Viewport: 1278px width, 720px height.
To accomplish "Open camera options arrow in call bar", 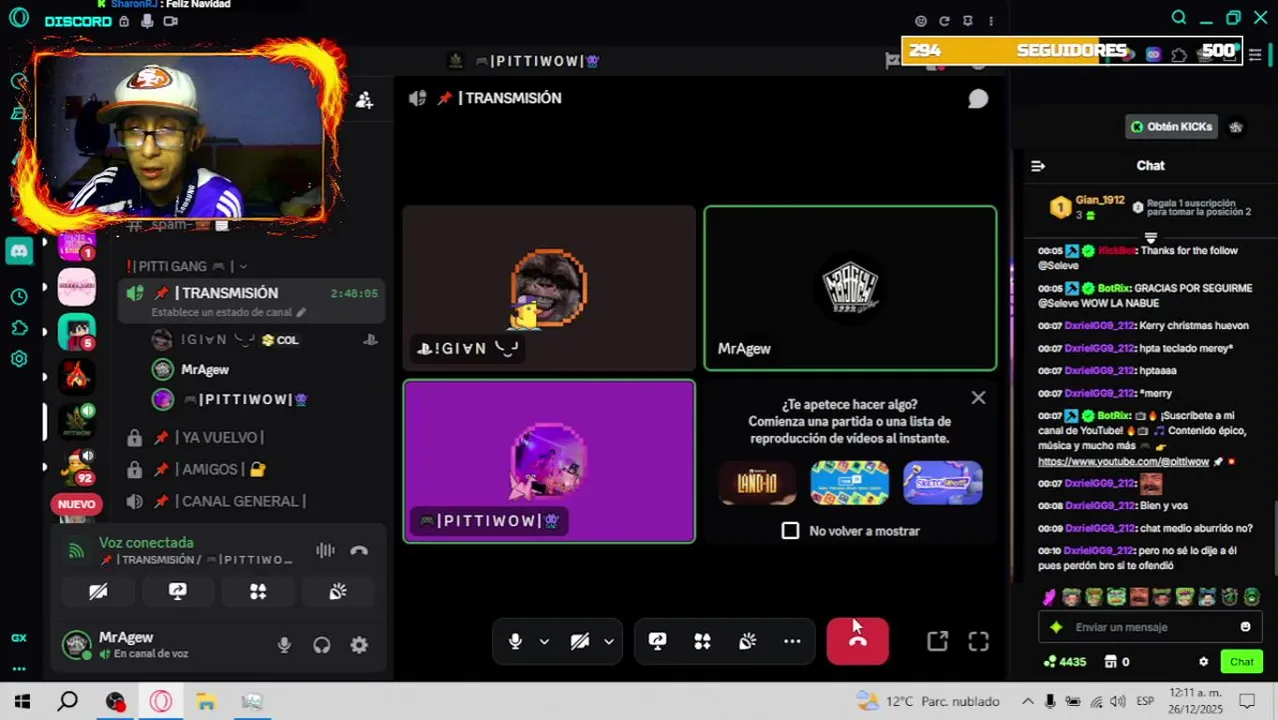I will [608, 641].
